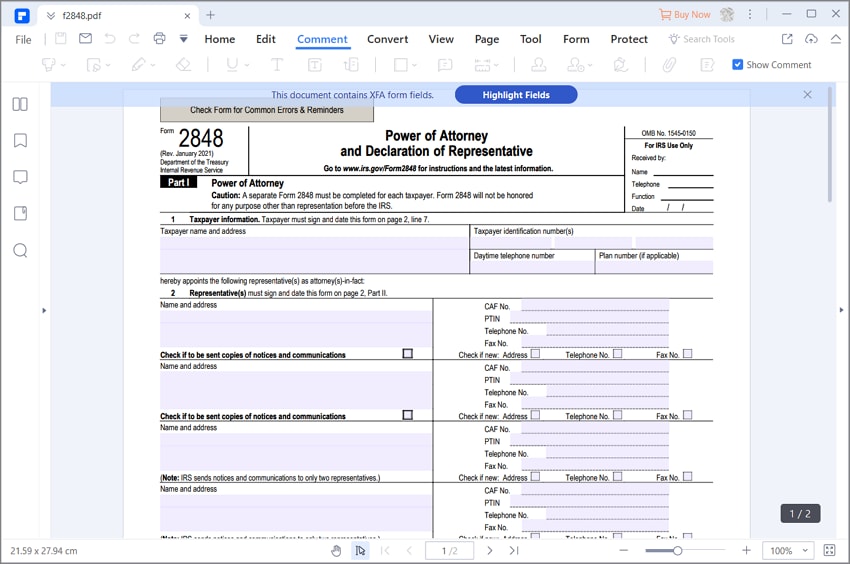This screenshot has width=850, height=564.
Task: Select the Measure tool
Action: [x=482, y=65]
